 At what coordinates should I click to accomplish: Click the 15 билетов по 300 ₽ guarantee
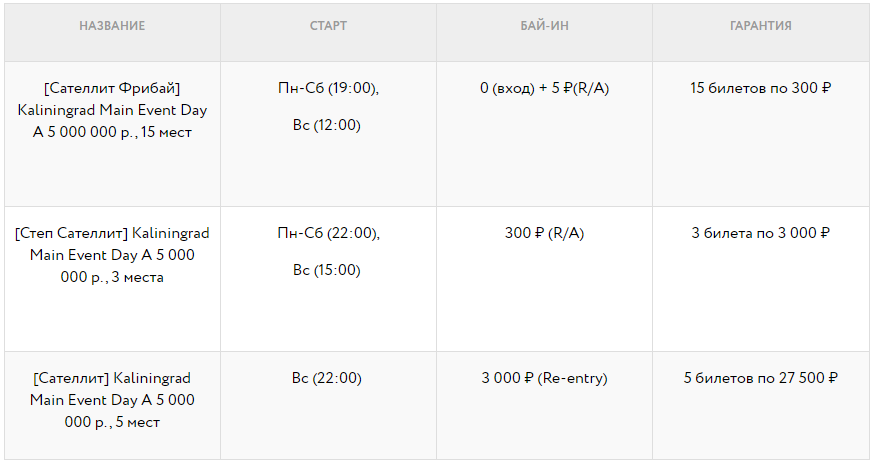tap(760, 88)
